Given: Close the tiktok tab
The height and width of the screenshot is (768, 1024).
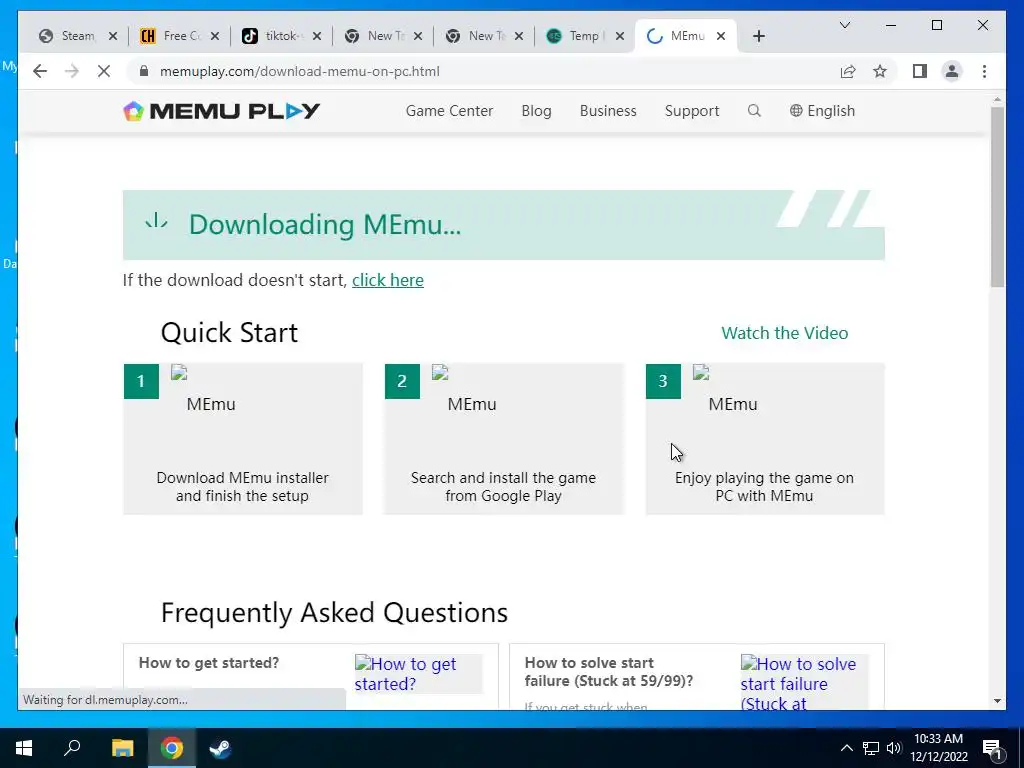Looking at the screenshot, I should point(317,36).
